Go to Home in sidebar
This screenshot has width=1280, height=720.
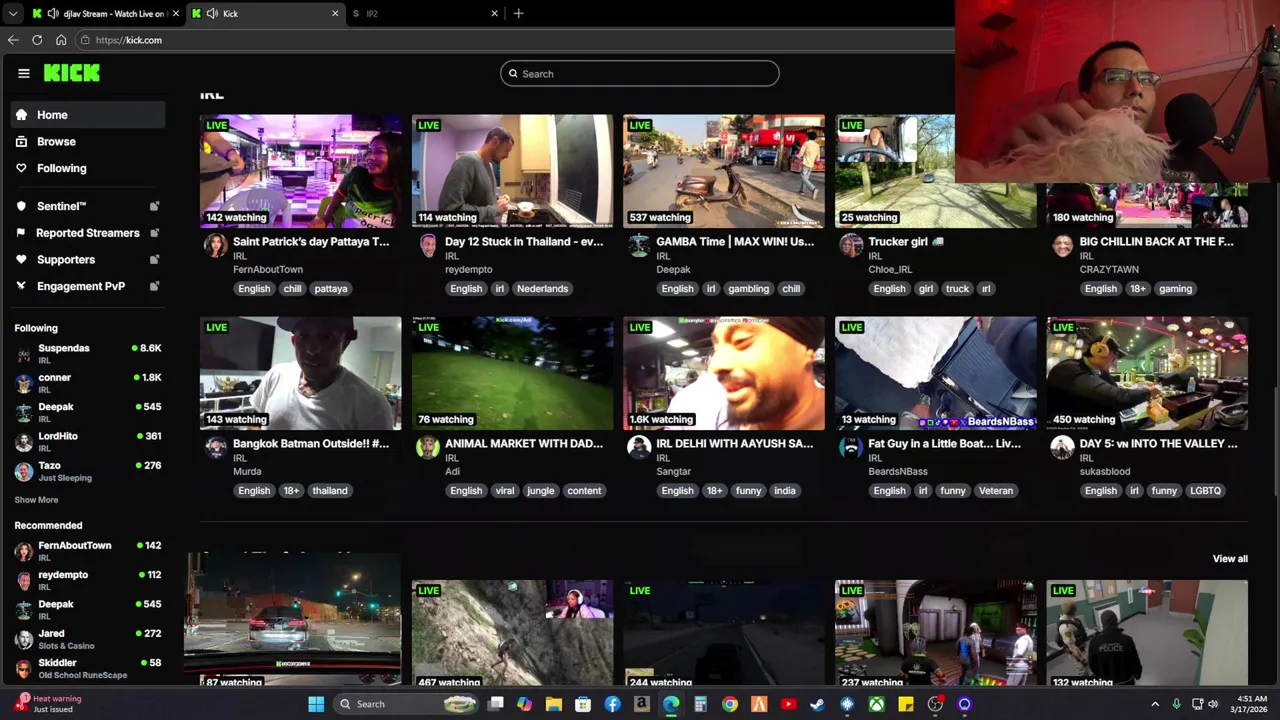[x=88, y=115]
